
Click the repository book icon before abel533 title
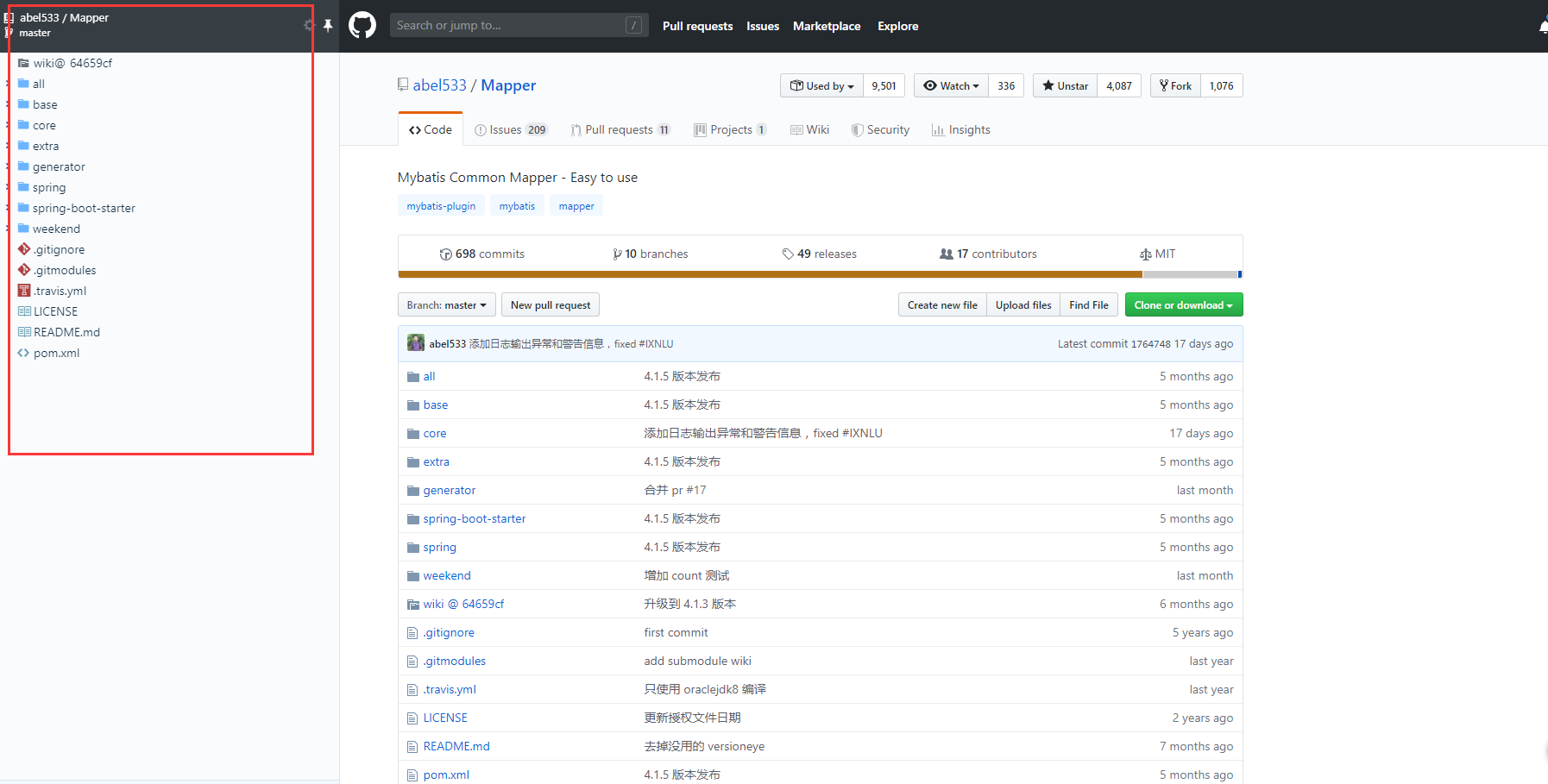pyautogui.click(x=403, y=85)
